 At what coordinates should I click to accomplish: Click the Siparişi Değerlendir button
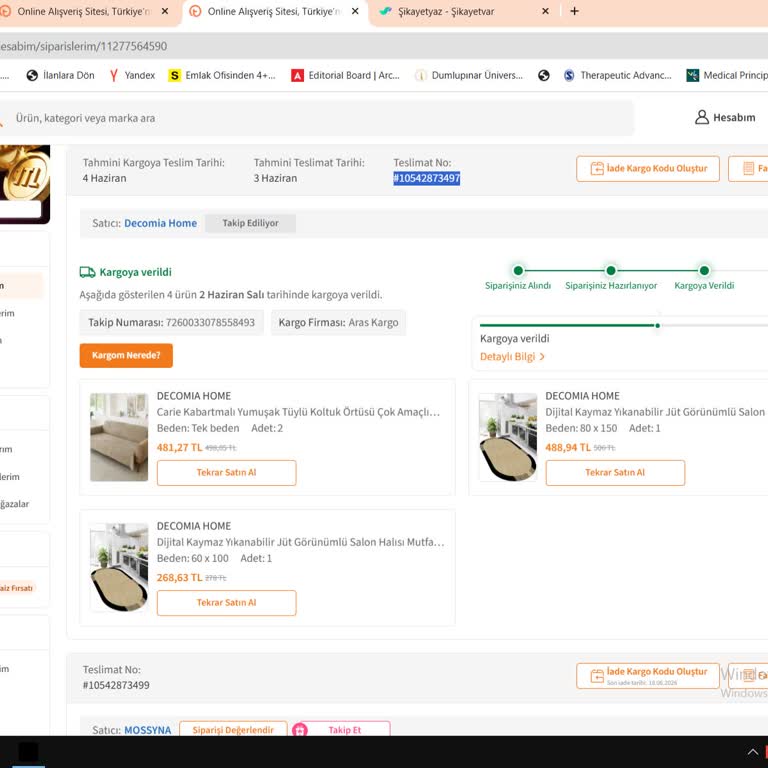click(x=233, y=730)
